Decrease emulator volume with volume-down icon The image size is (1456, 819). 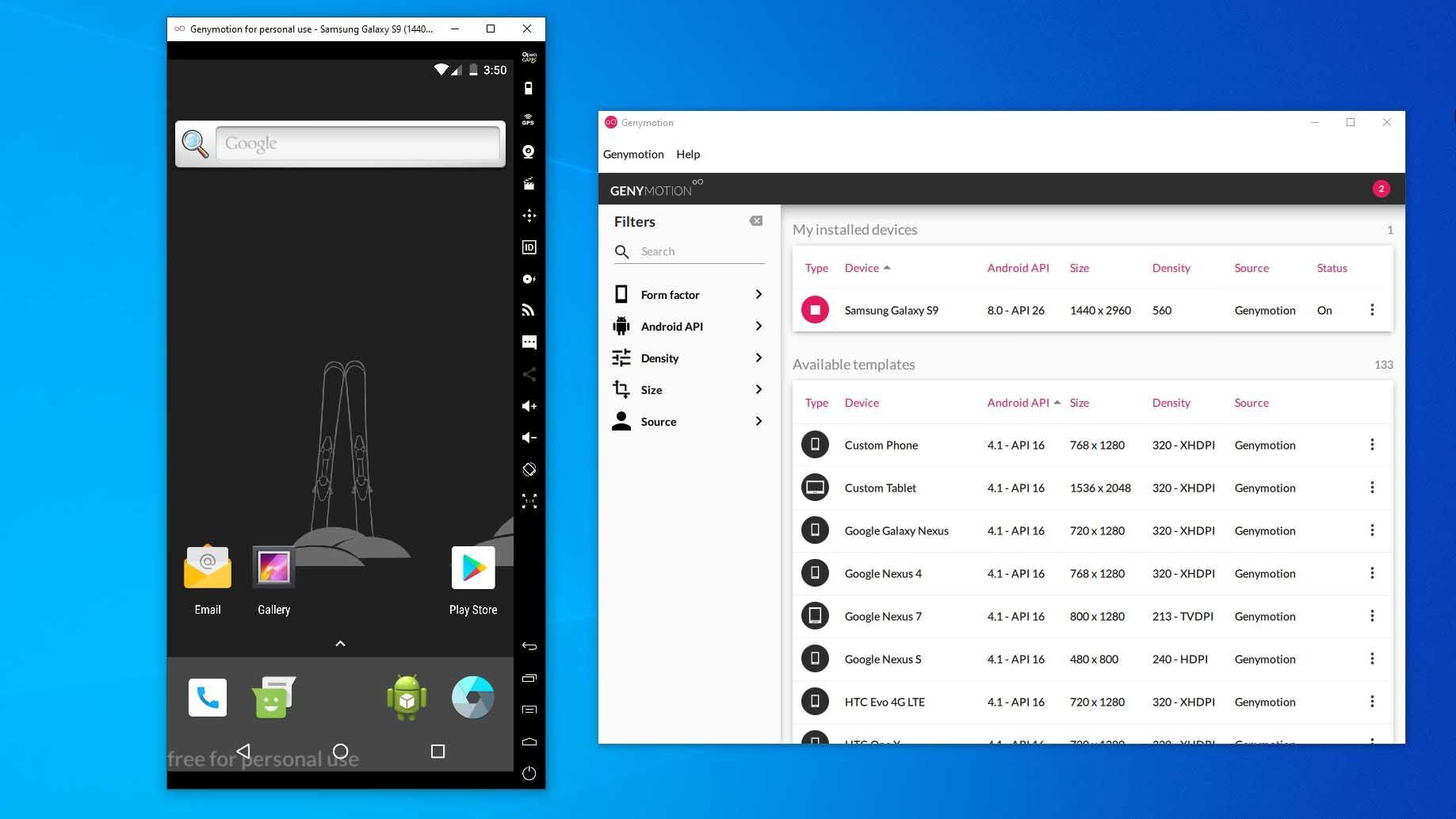[529, 438]
